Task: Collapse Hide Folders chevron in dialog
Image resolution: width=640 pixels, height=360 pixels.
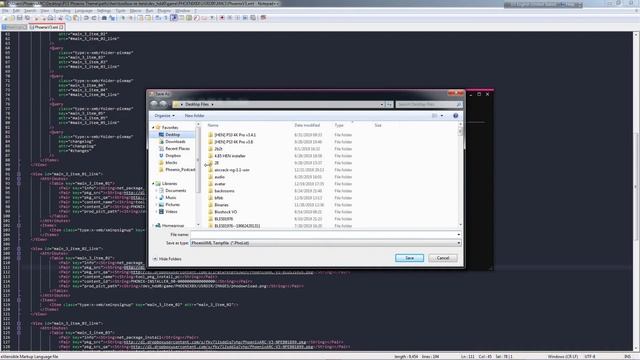Action: pyautogui.click(x=155, y=259)
